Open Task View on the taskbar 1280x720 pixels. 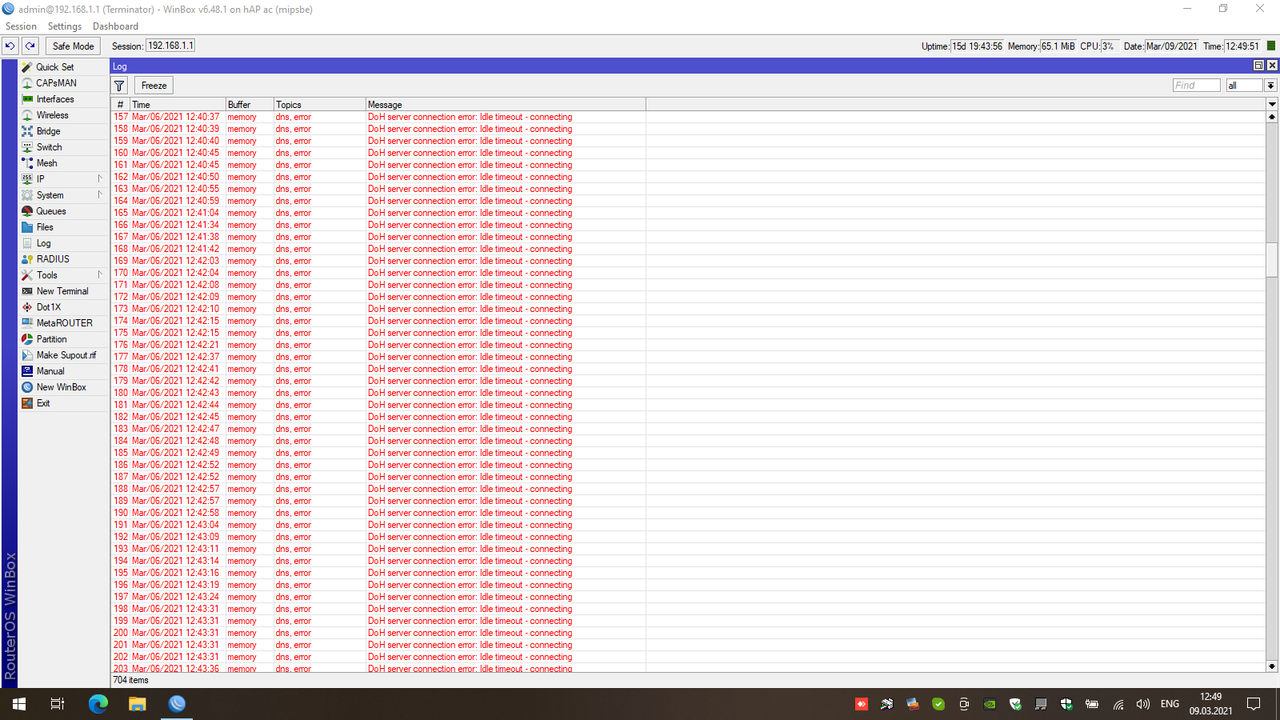(58, 704)
